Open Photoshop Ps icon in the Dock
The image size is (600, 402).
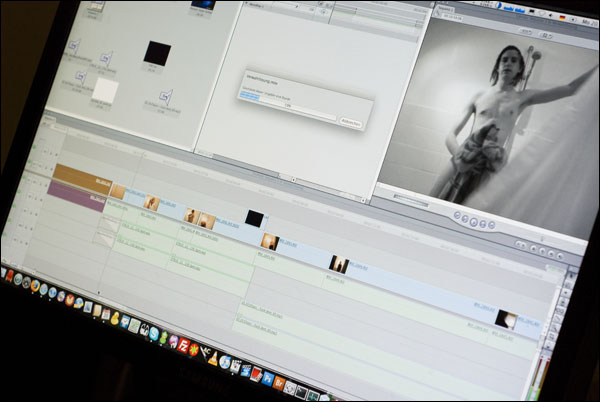click(x=268, y=378)
